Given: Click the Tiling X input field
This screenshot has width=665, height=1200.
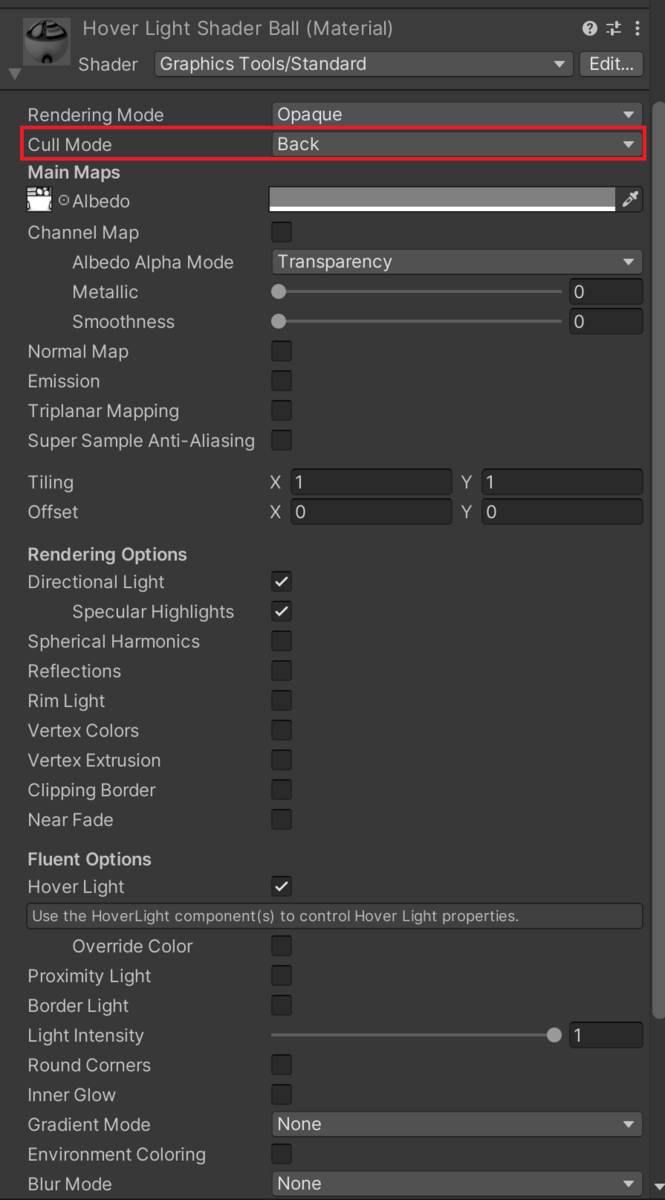Looking at the screenshot, I should point(371,481).
